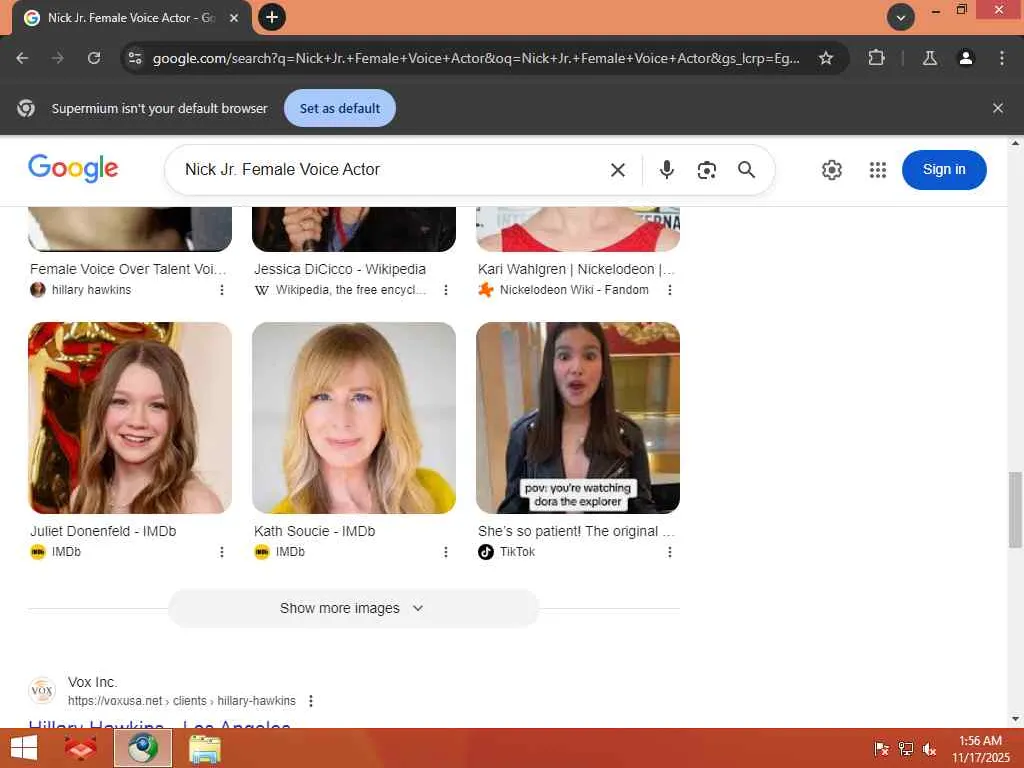Open She's so patient TikTok link
The image size is (1024, 768).
pos(576,531)
